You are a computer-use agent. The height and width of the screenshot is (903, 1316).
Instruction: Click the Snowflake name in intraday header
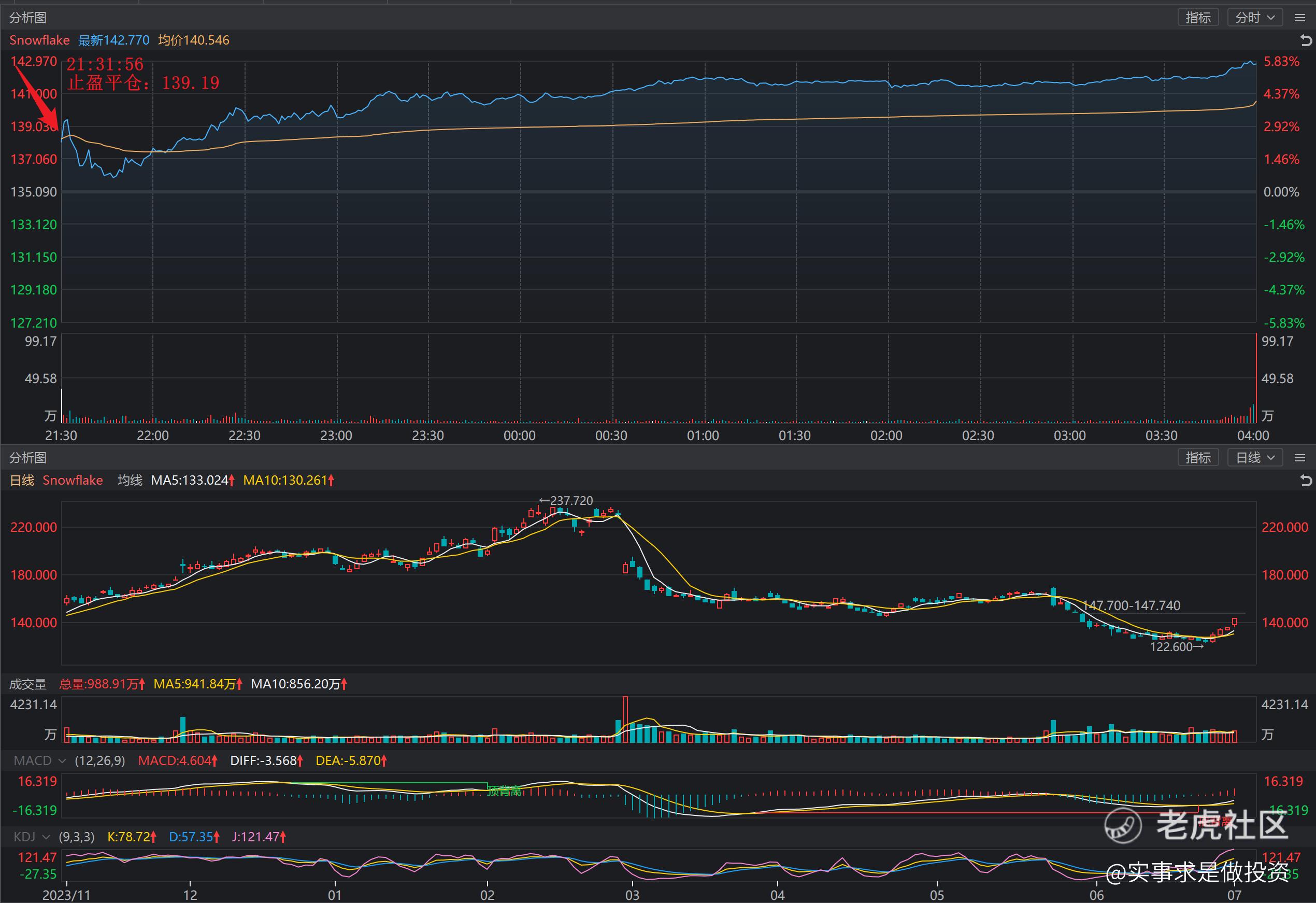coord(40,40)
